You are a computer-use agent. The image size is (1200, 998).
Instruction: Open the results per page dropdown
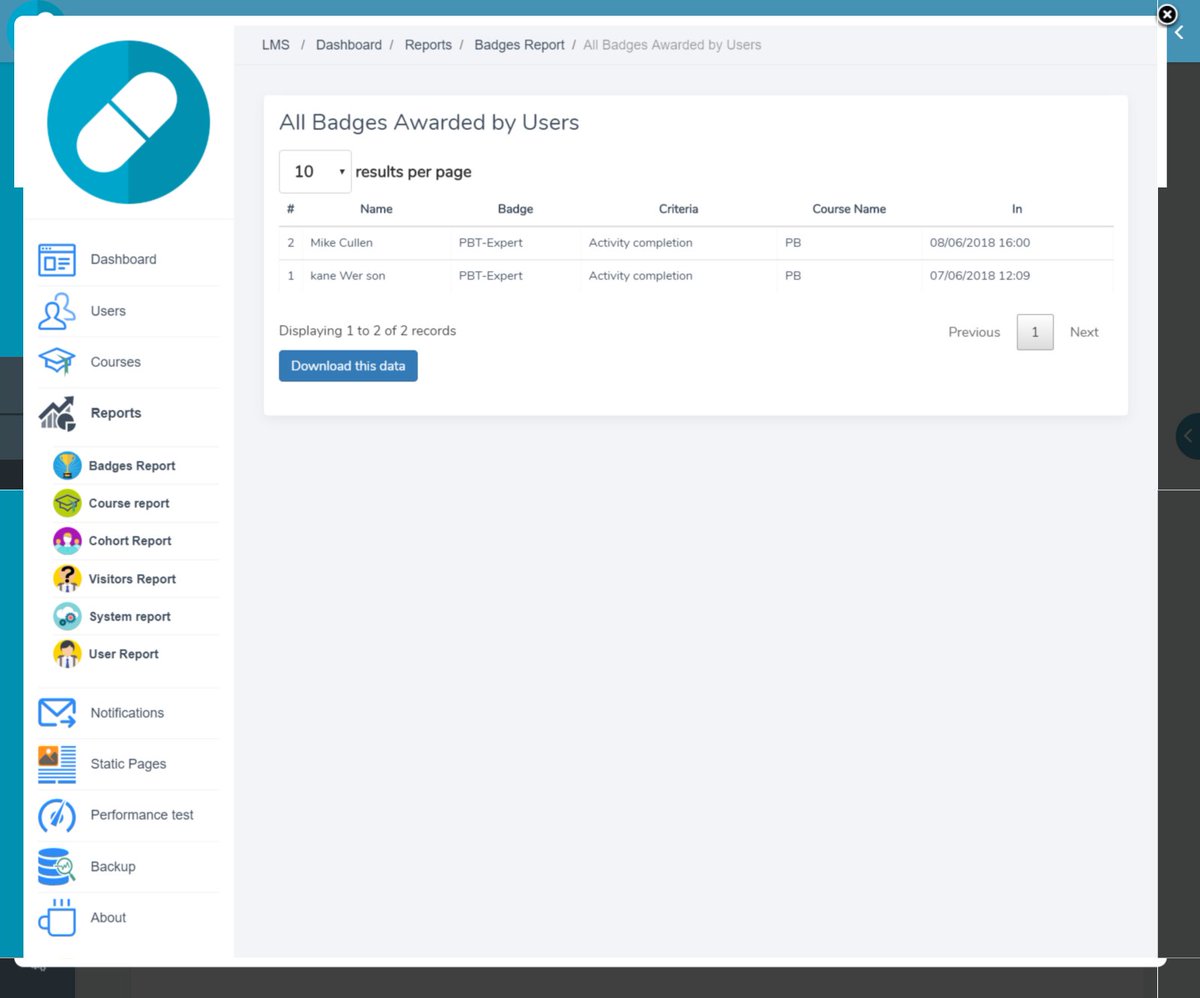point(315,171)
